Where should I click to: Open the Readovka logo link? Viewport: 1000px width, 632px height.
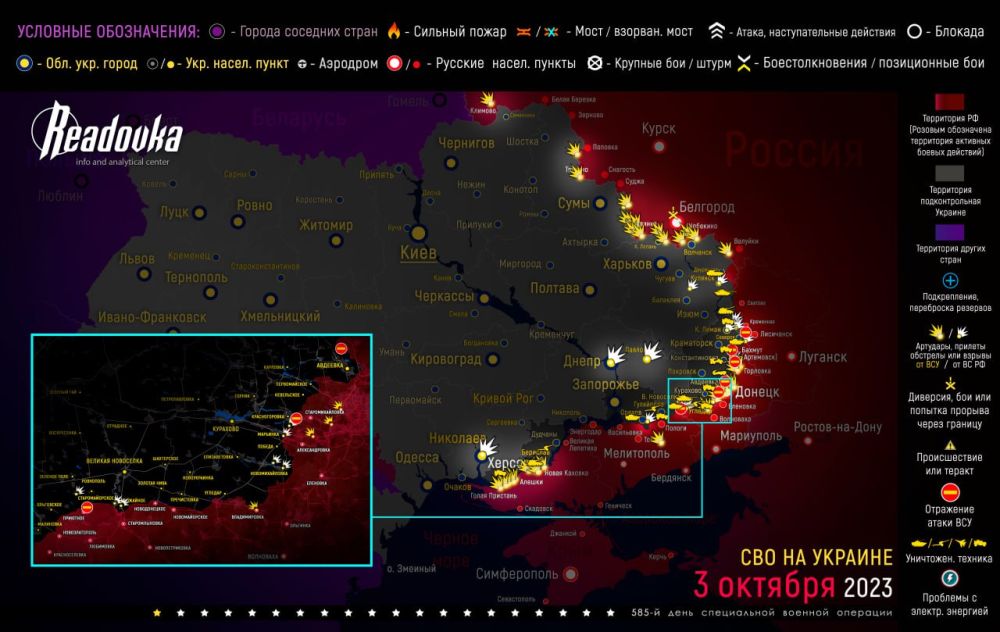110,133
